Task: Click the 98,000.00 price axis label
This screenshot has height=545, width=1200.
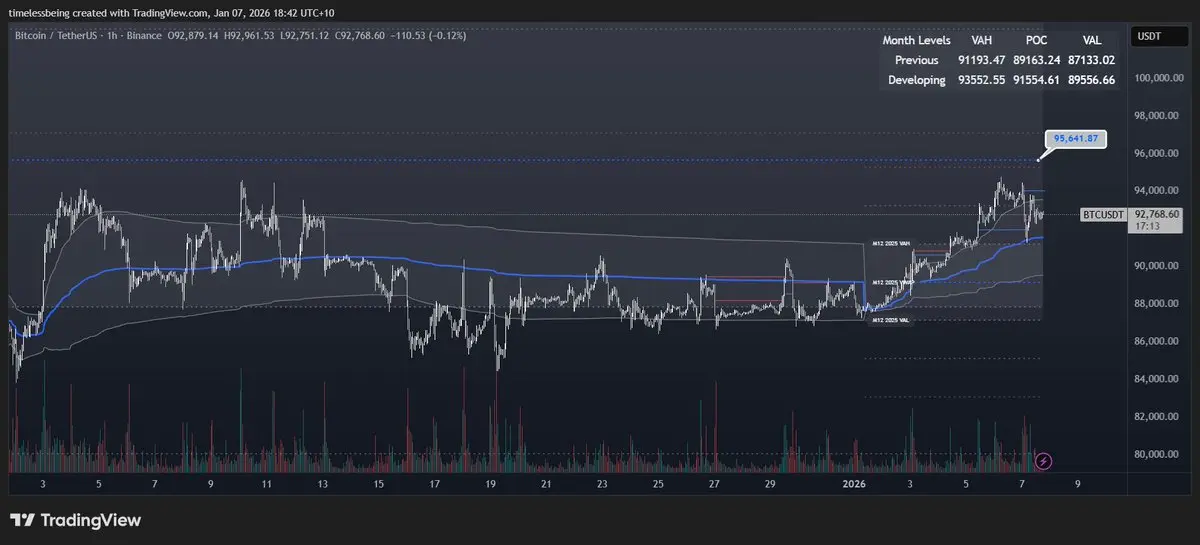Action: tap(1158, 115)
